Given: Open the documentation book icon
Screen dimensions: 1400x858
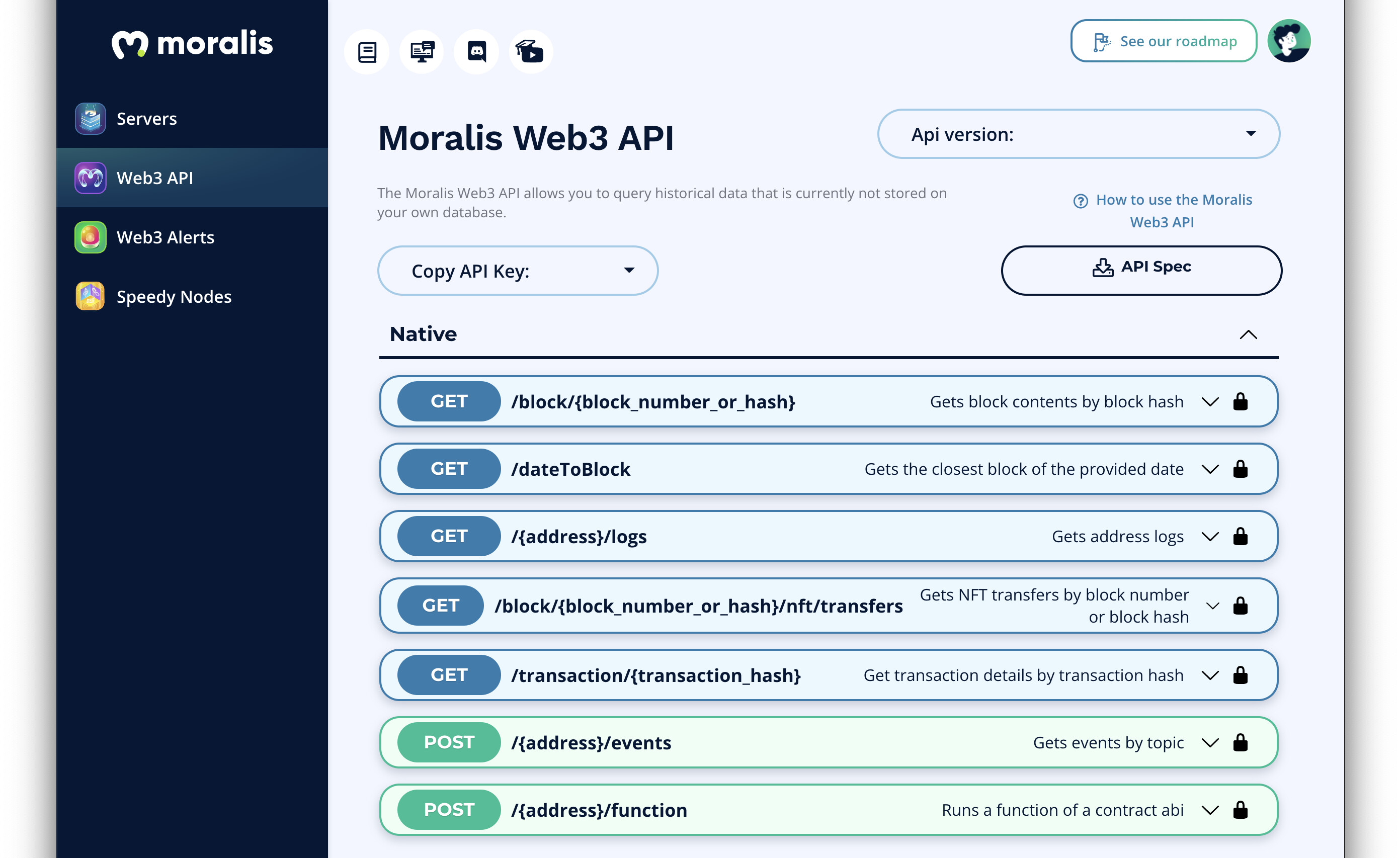Looking at the screenshot, I should [x=367, y=52].
